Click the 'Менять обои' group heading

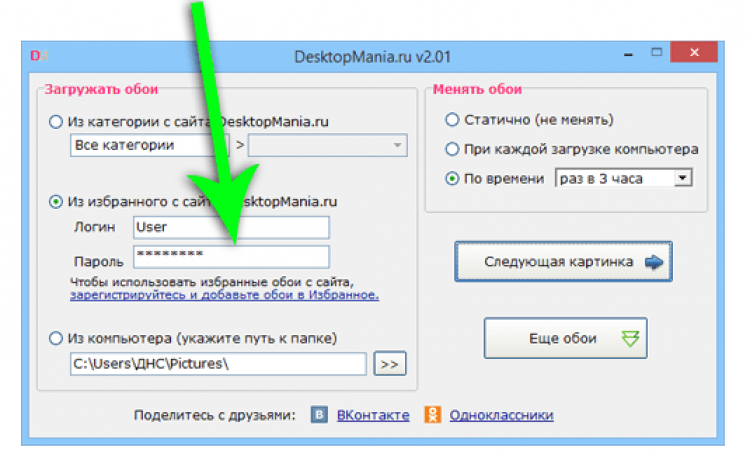(x=477, y=89)
